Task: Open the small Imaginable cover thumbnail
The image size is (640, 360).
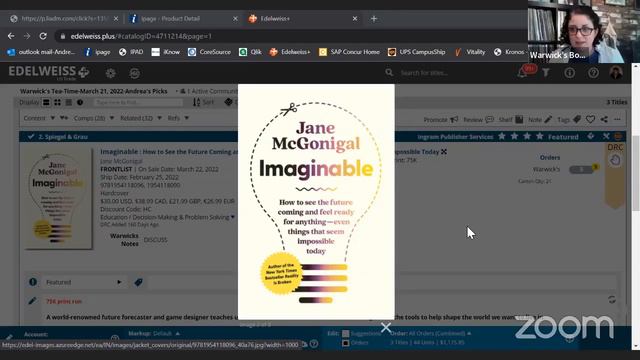Action: tap(58, 199)
